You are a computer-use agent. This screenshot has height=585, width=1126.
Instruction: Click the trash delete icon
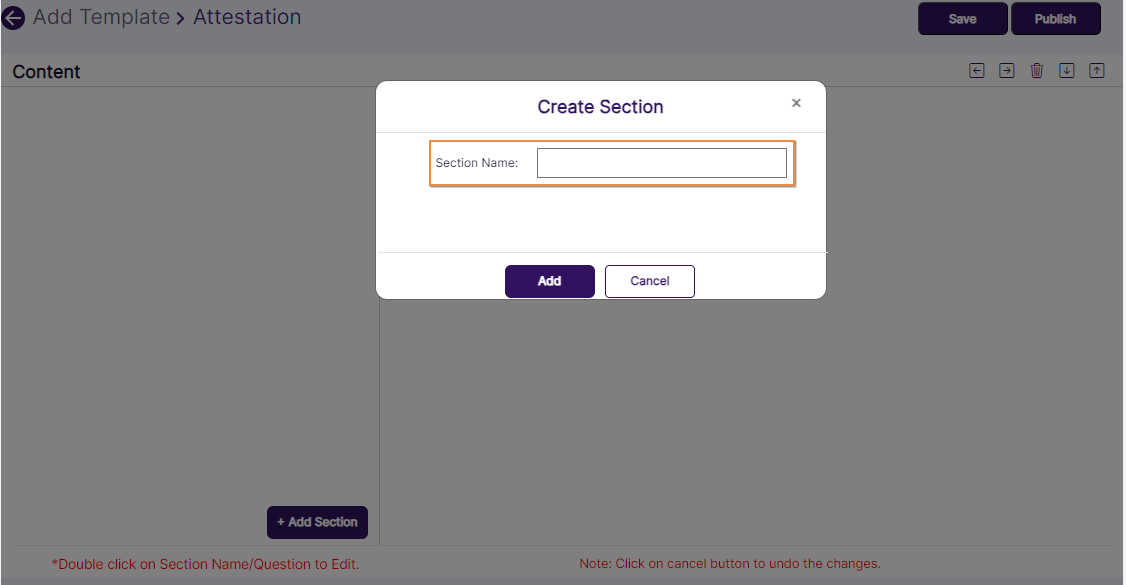[1037, 70]
